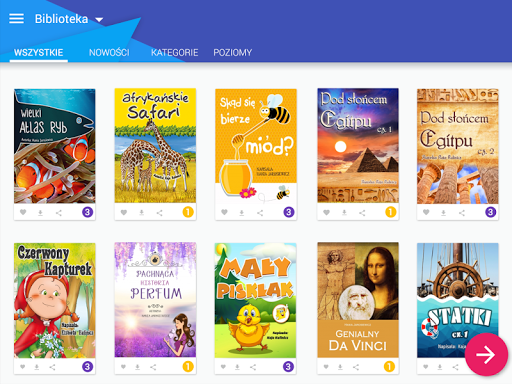The width and height of the screenshot is (512, 384).
Task: Download the Mały Pisklak book
Action: pyautogui.click(x=237, y=367)
